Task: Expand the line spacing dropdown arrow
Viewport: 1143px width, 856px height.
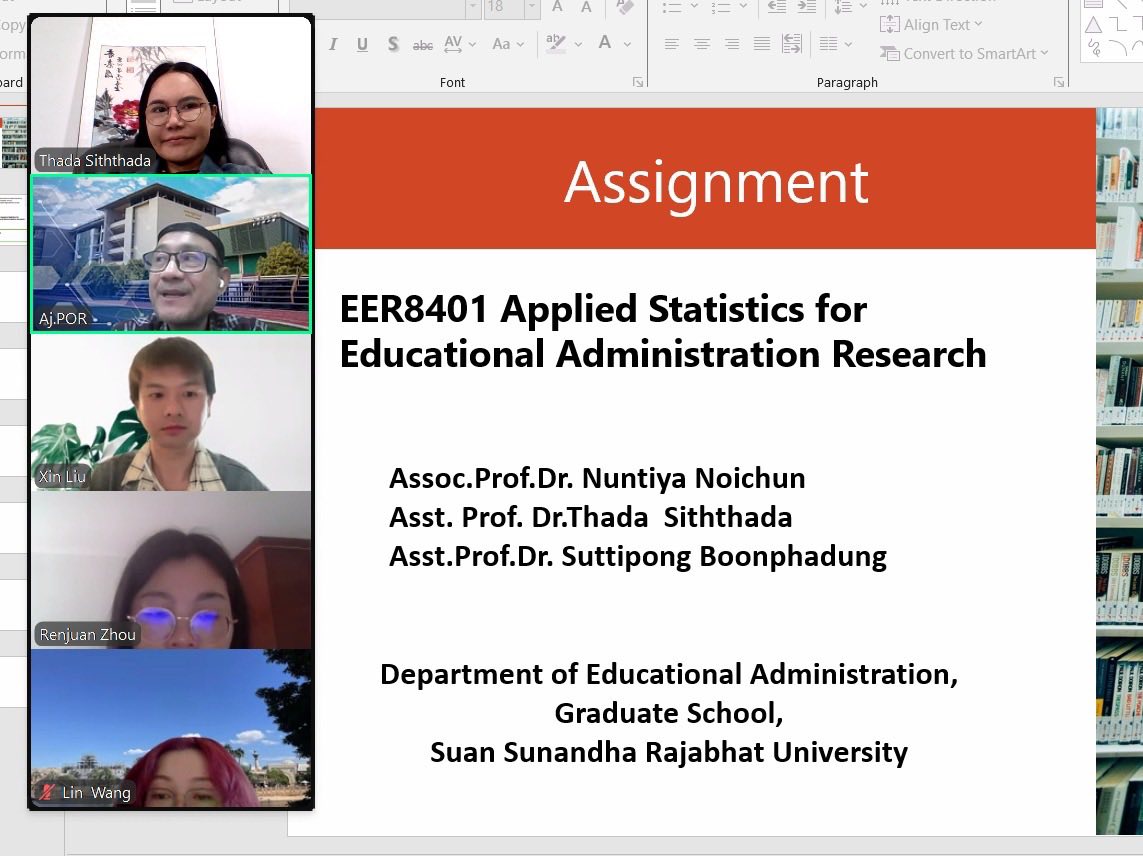Action: tap(863, 7)
